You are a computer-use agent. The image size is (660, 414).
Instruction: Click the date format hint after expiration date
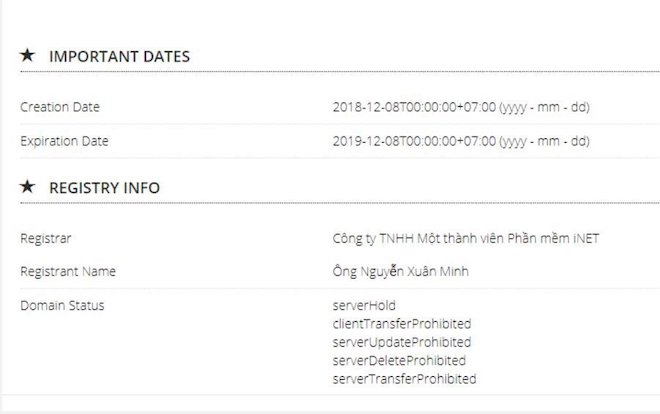pyautogui.click(x=545, y=141)
